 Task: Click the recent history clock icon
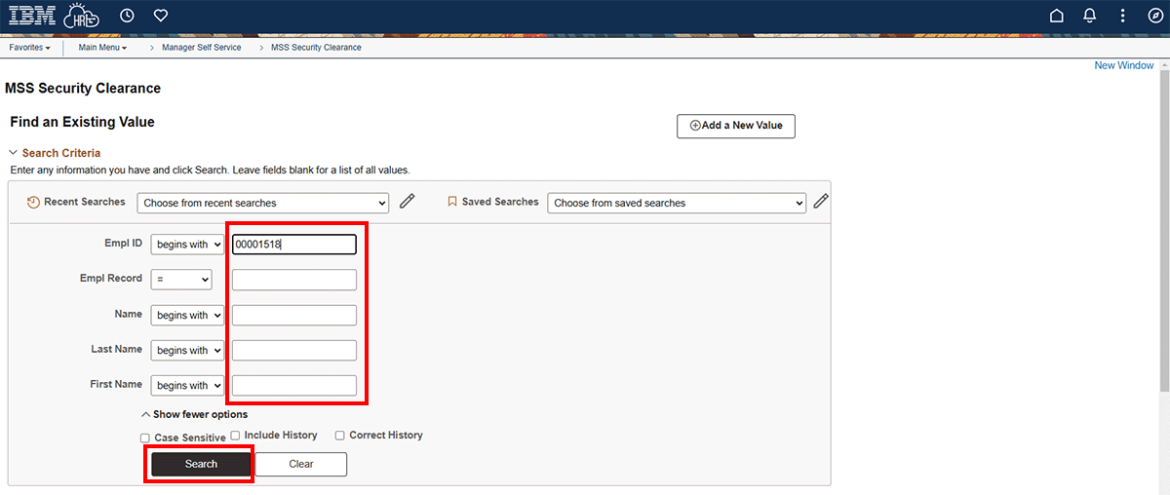127,15
